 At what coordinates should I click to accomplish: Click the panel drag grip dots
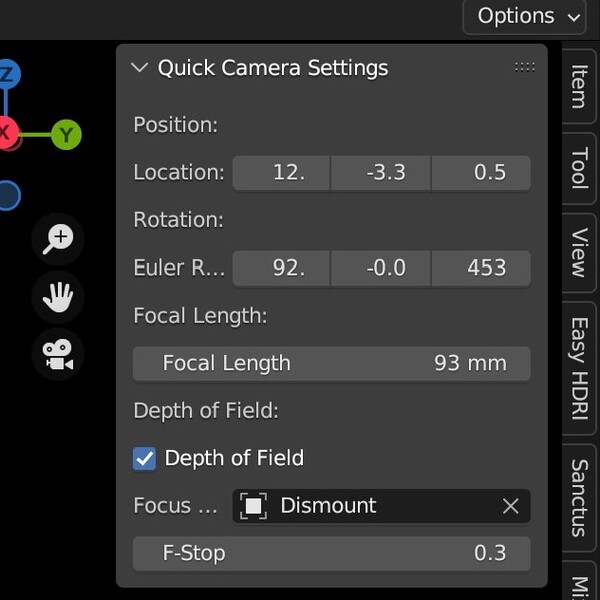pos(524,68)
